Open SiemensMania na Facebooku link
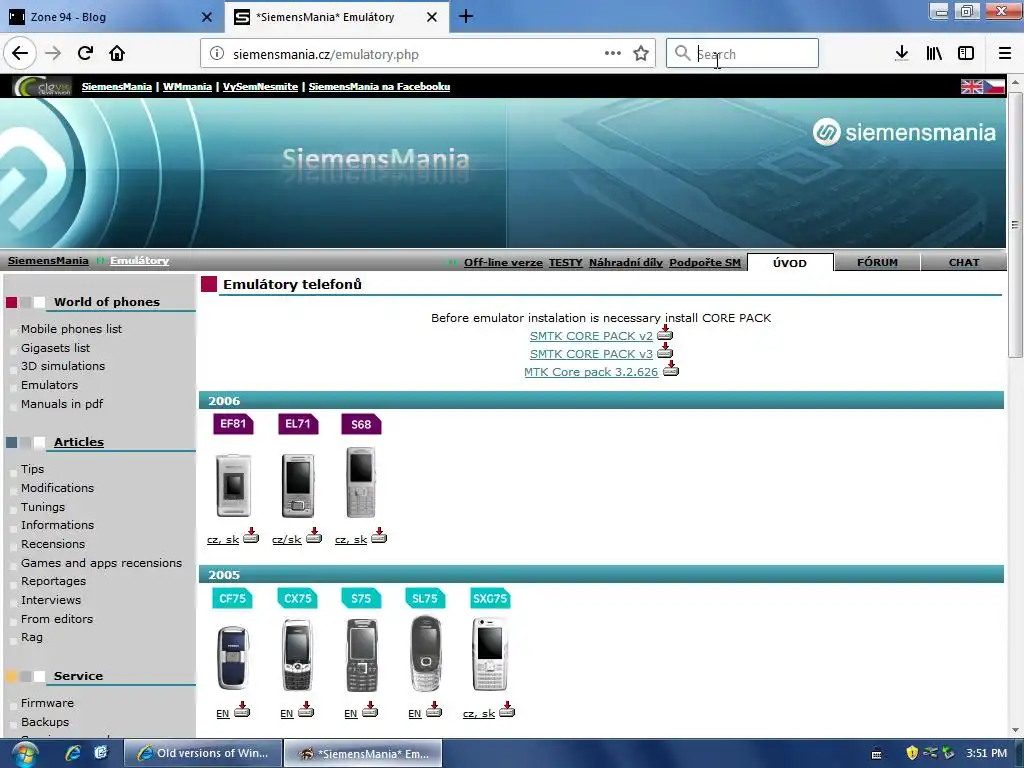1024x768 pixels. click(379, 86)
